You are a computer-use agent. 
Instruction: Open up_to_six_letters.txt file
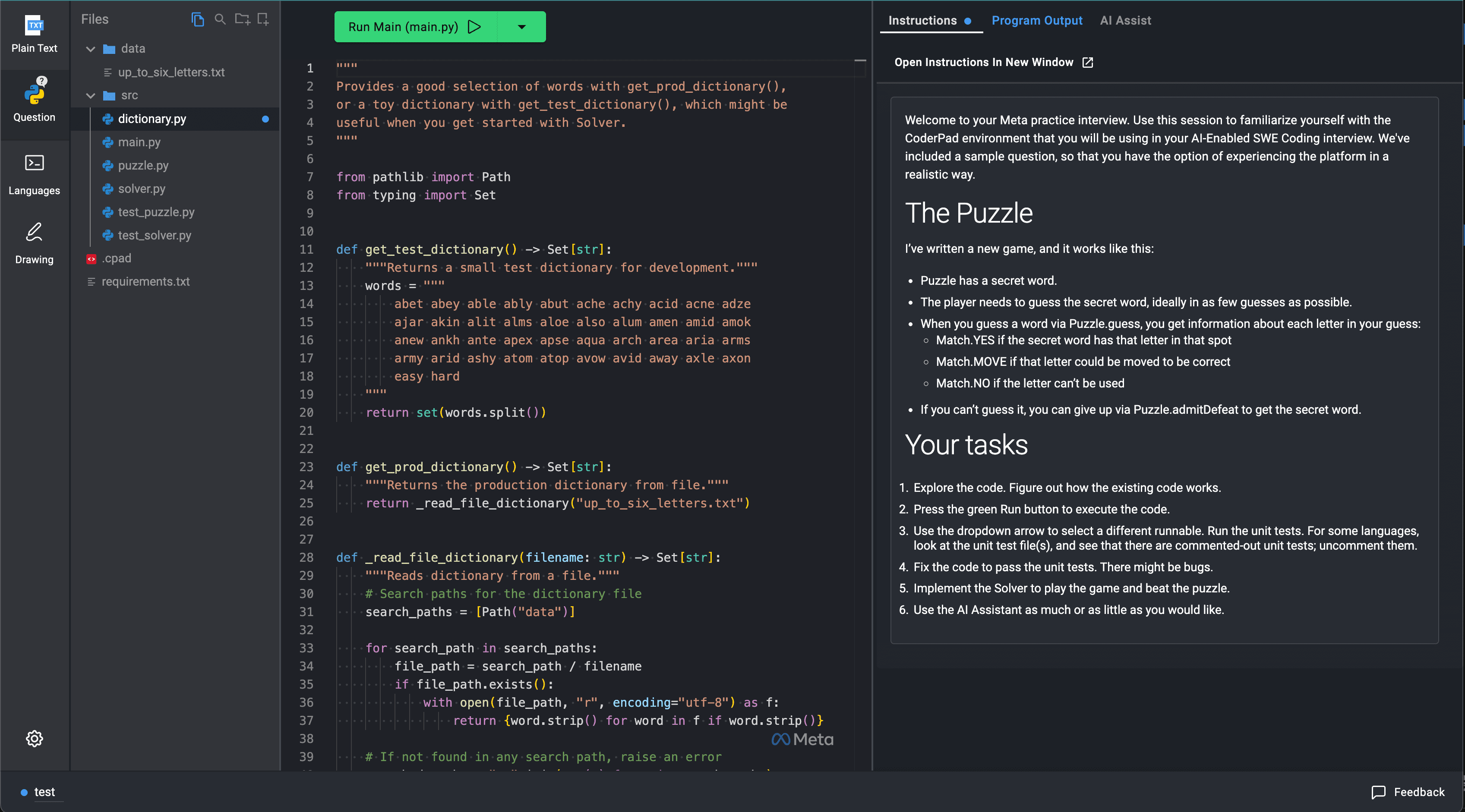tap(170, 72)
